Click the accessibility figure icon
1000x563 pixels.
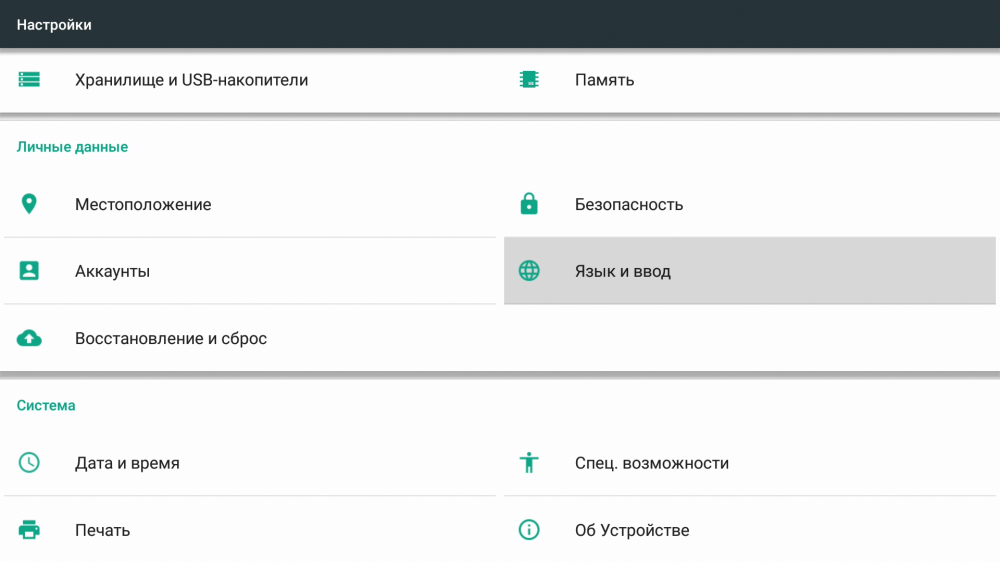tap(529, 463)
